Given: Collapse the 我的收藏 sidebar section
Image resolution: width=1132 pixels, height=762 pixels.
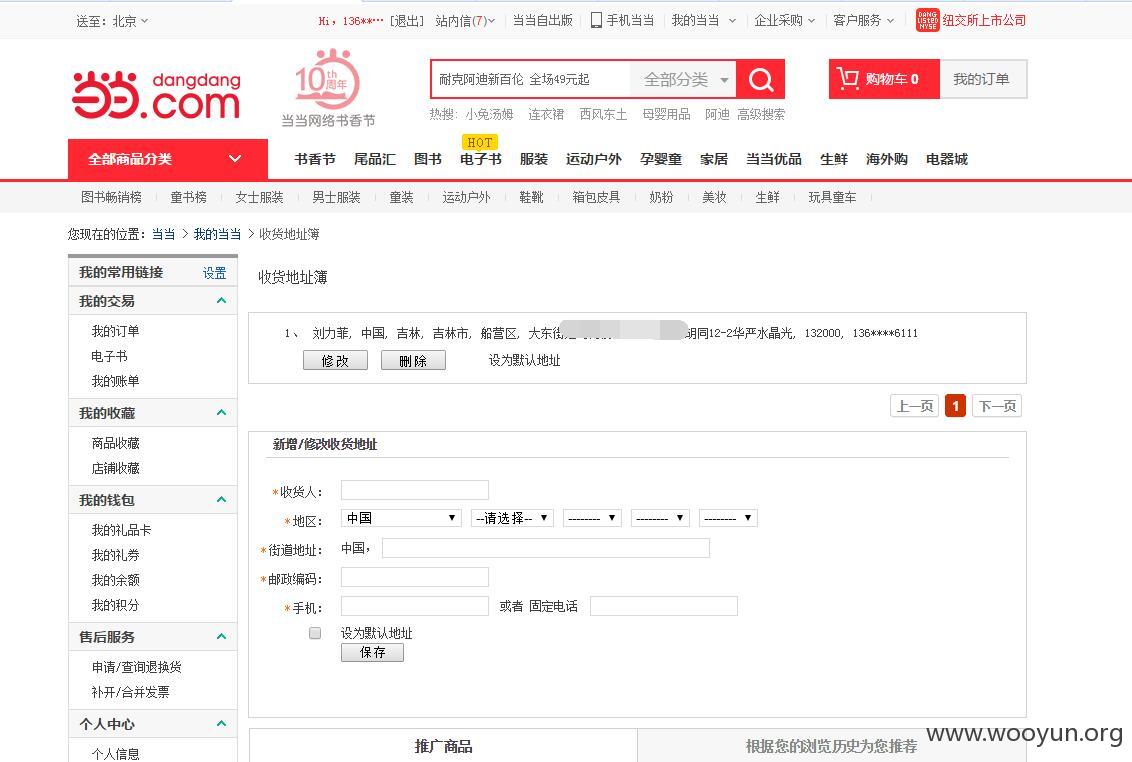Looking at the screenshot, I should (222, 412).
